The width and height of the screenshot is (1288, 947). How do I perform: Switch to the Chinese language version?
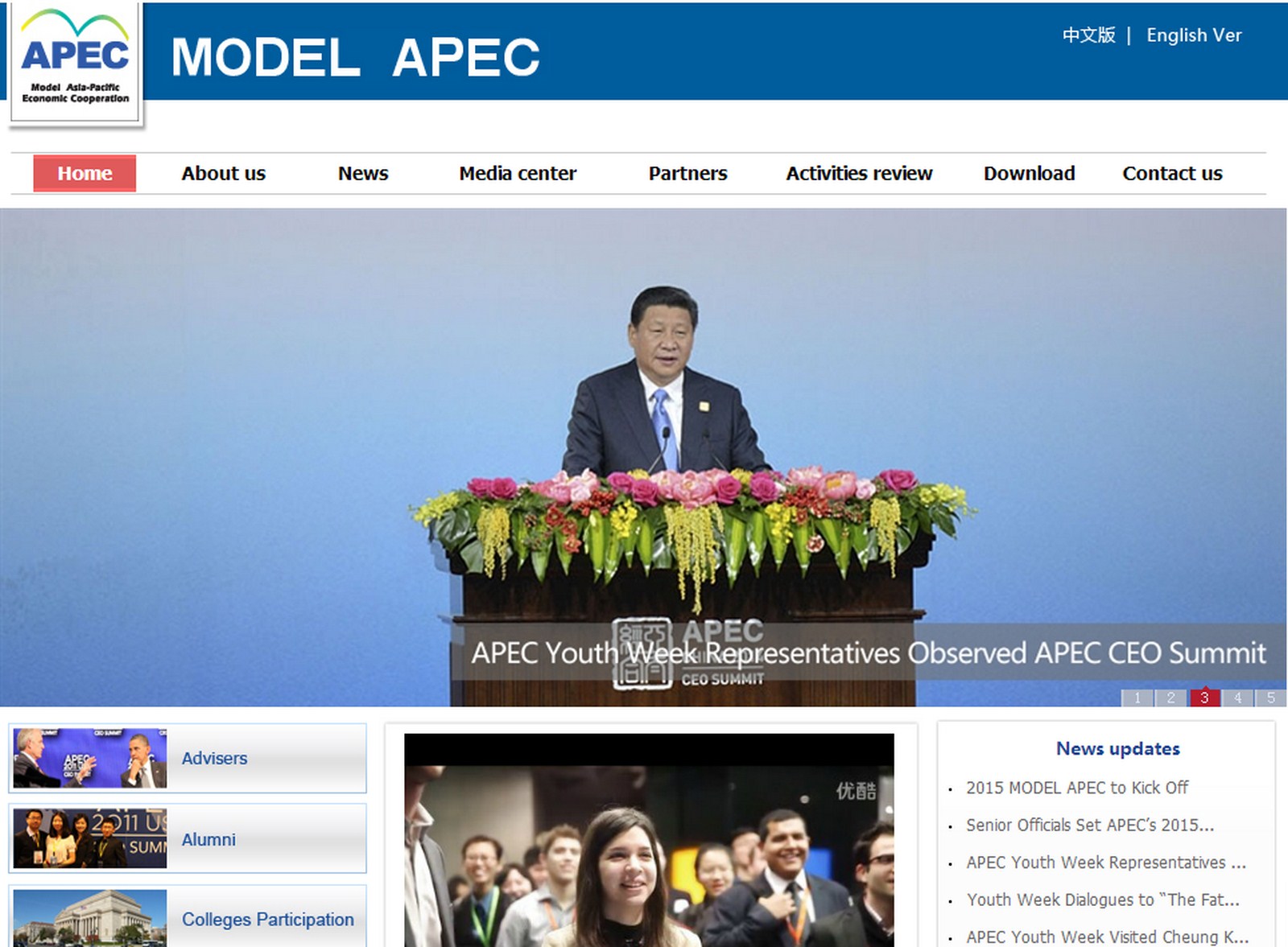(1088, 35)
